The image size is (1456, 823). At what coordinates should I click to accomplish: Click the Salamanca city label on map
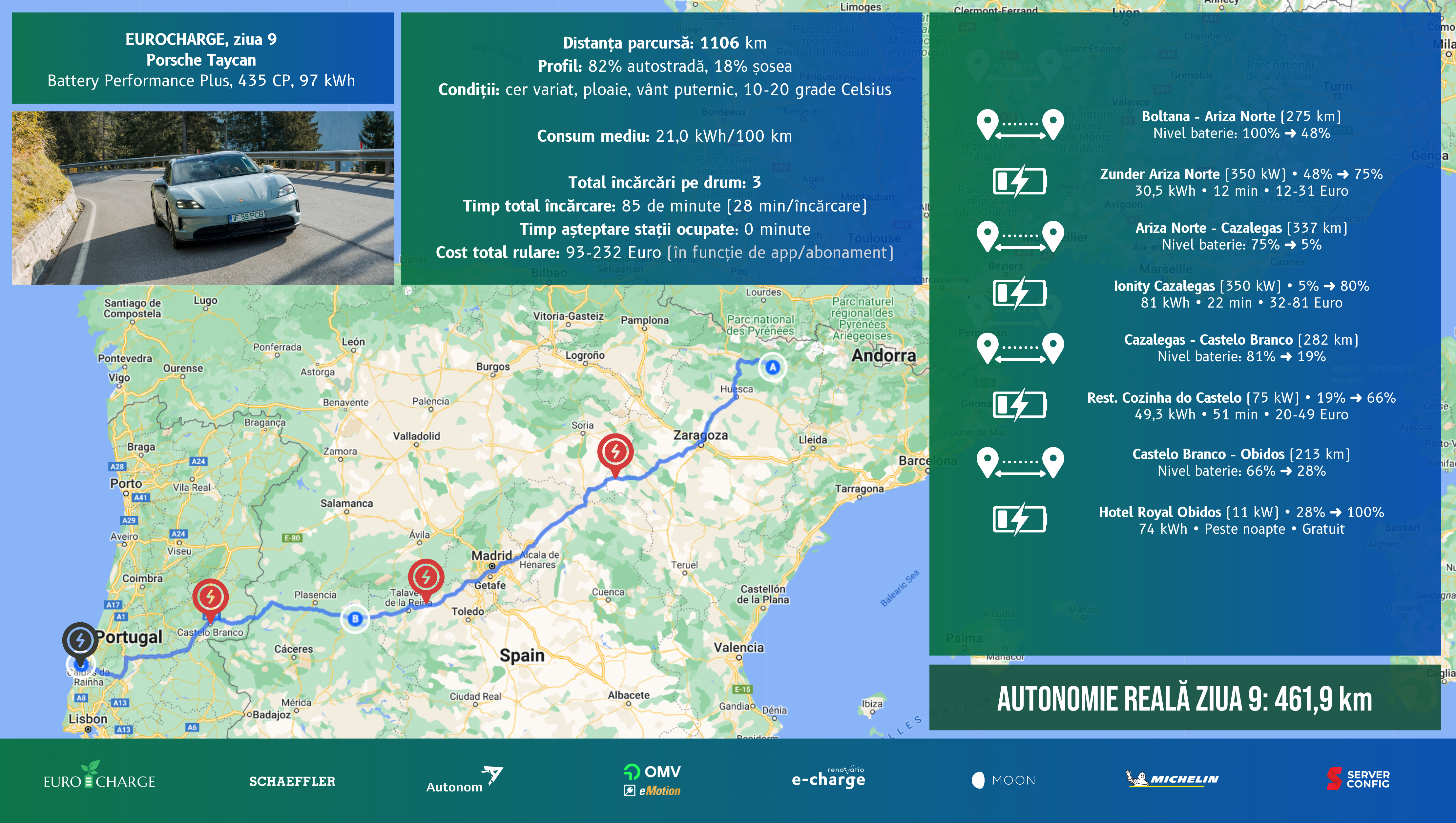point(346,503)
